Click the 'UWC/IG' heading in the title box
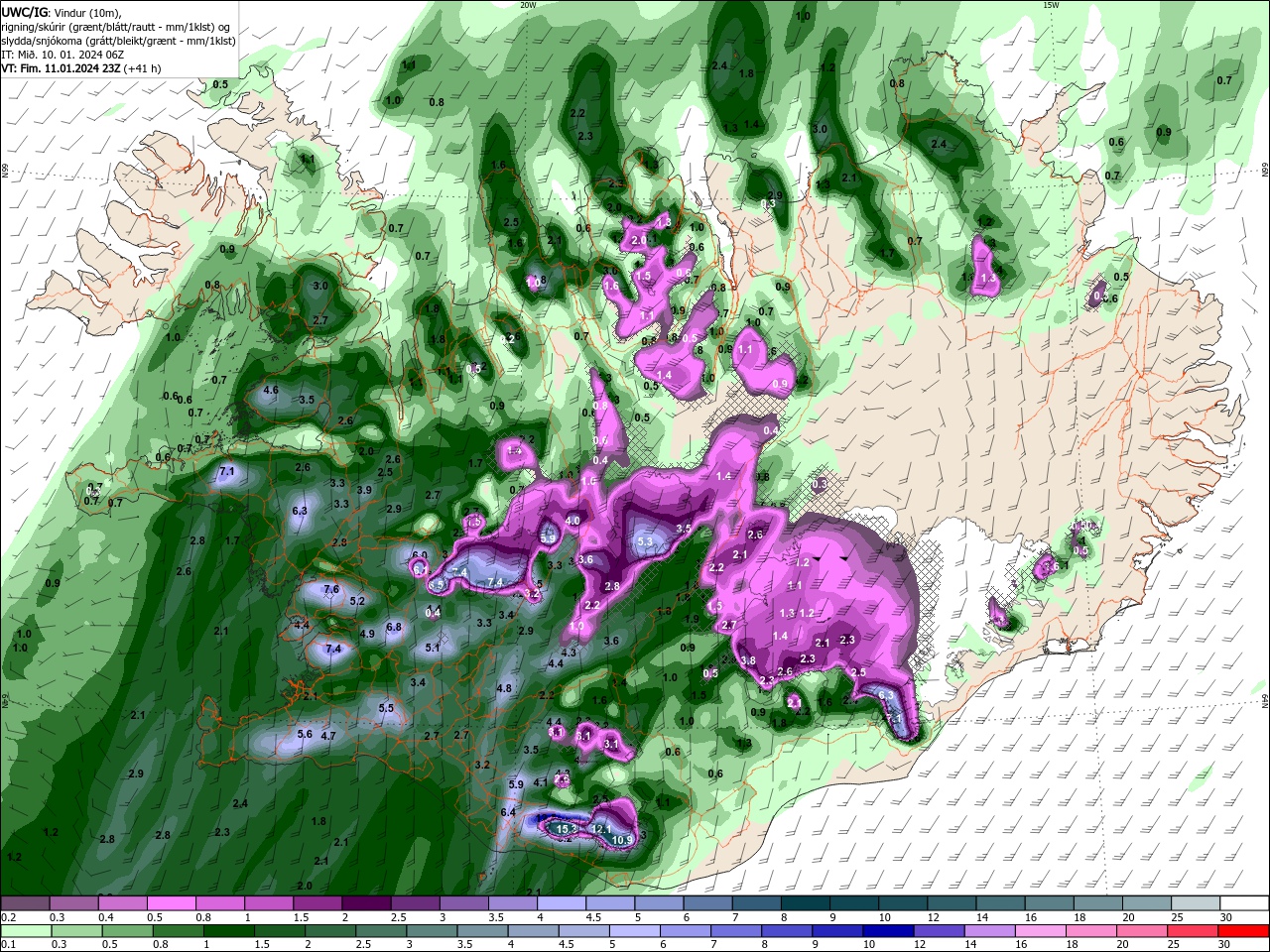 (24, 12)
